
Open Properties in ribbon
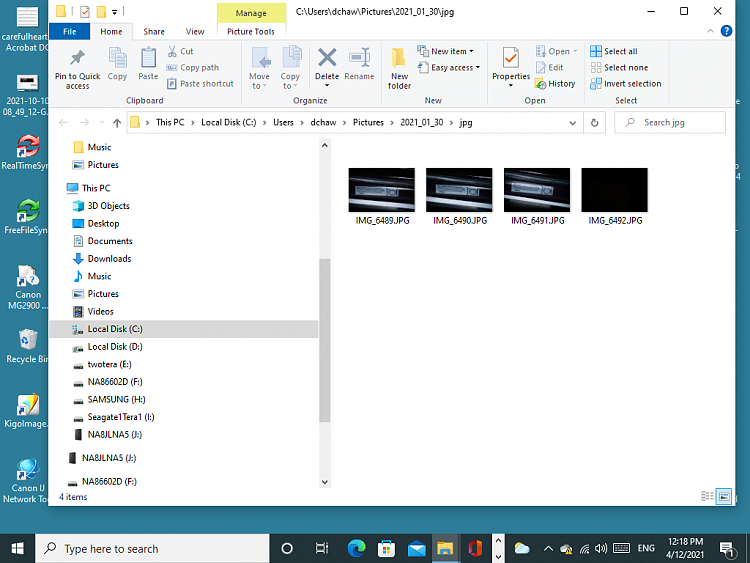511,67
